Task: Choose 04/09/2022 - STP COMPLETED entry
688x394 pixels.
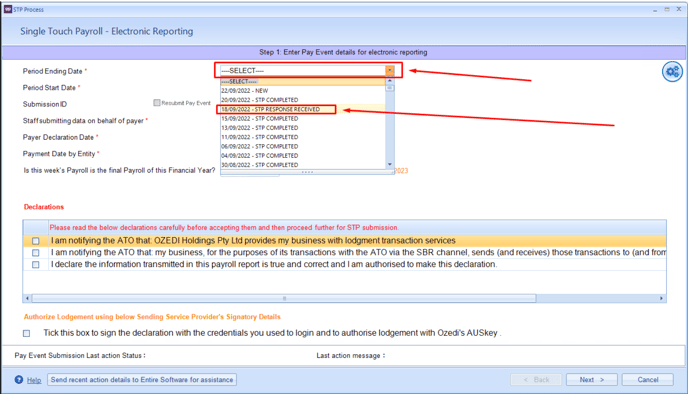Action: pos(303,156)
